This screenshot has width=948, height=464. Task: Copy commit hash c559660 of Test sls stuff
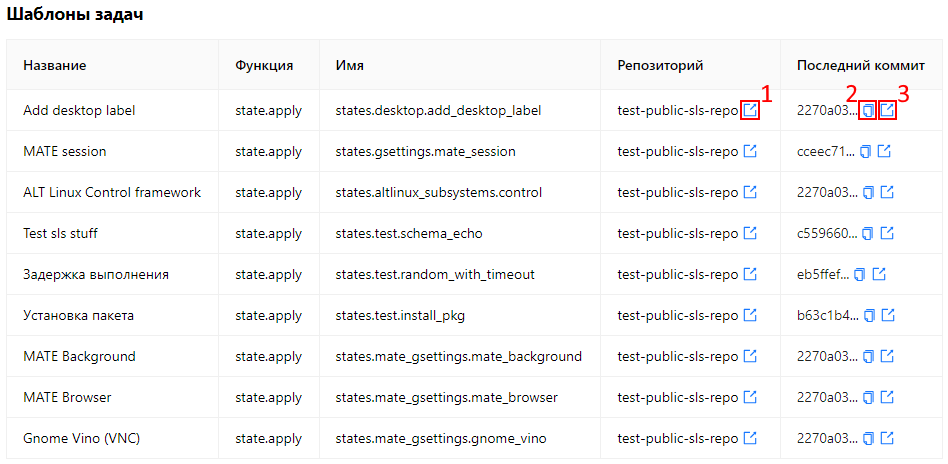point(868,233)
